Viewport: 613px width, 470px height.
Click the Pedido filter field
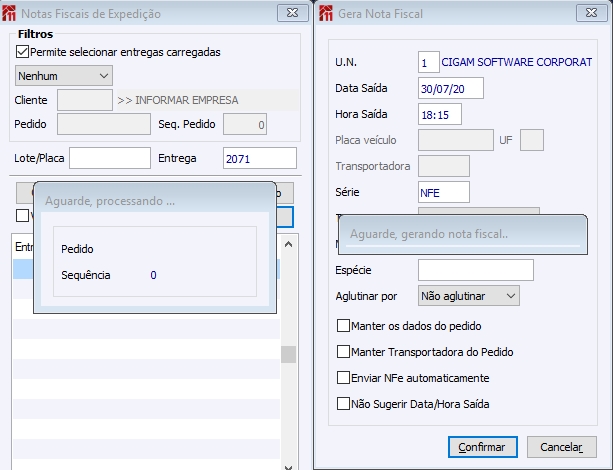click(x=104, y=124)
